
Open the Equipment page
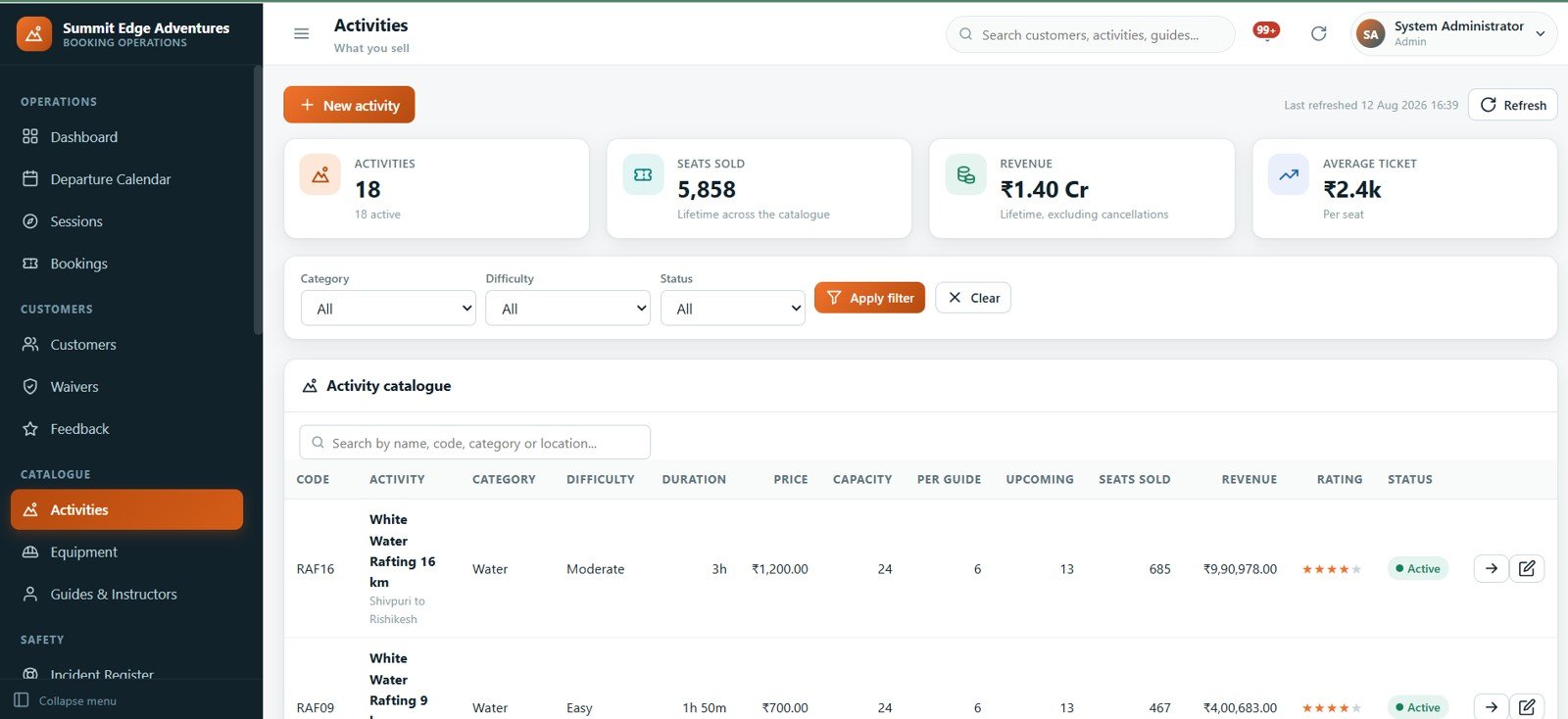tap(126, 552)
